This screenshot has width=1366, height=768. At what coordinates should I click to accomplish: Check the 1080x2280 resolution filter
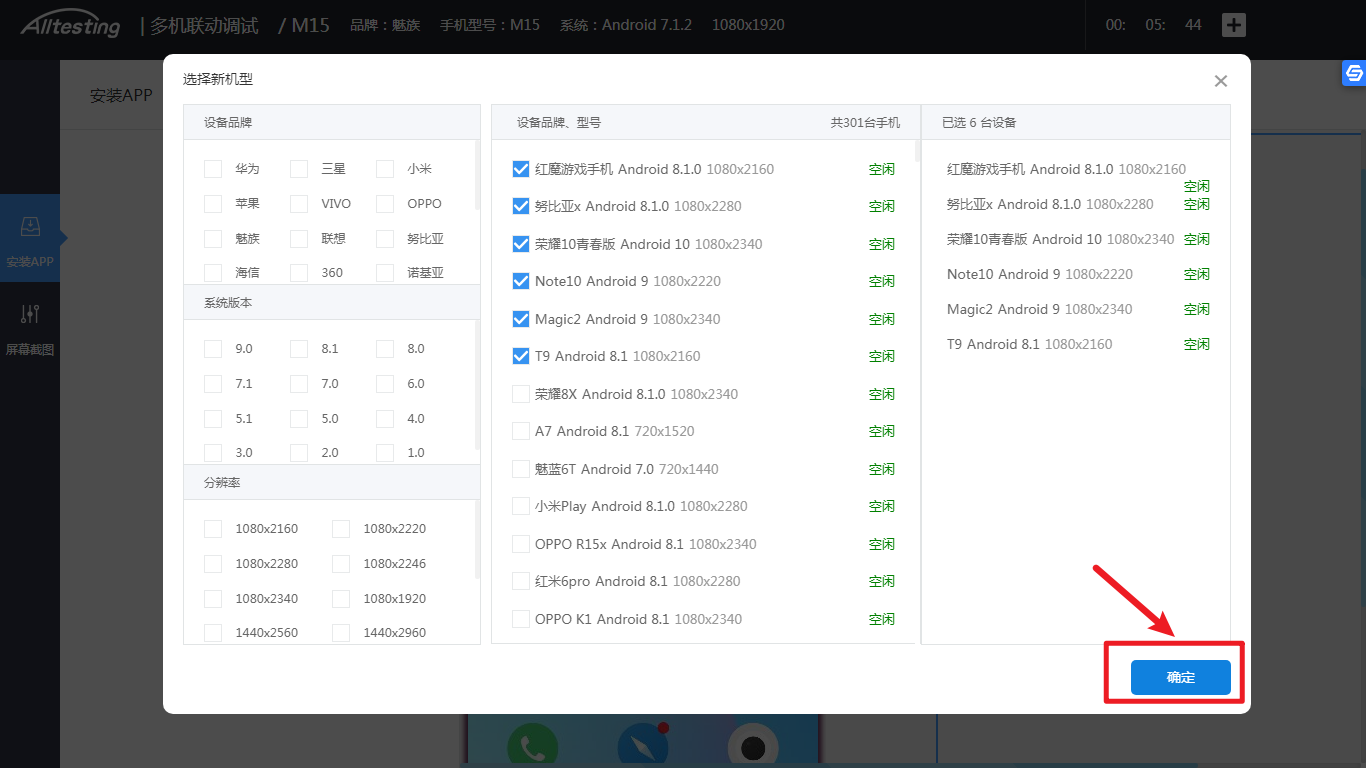coord(213,564)
